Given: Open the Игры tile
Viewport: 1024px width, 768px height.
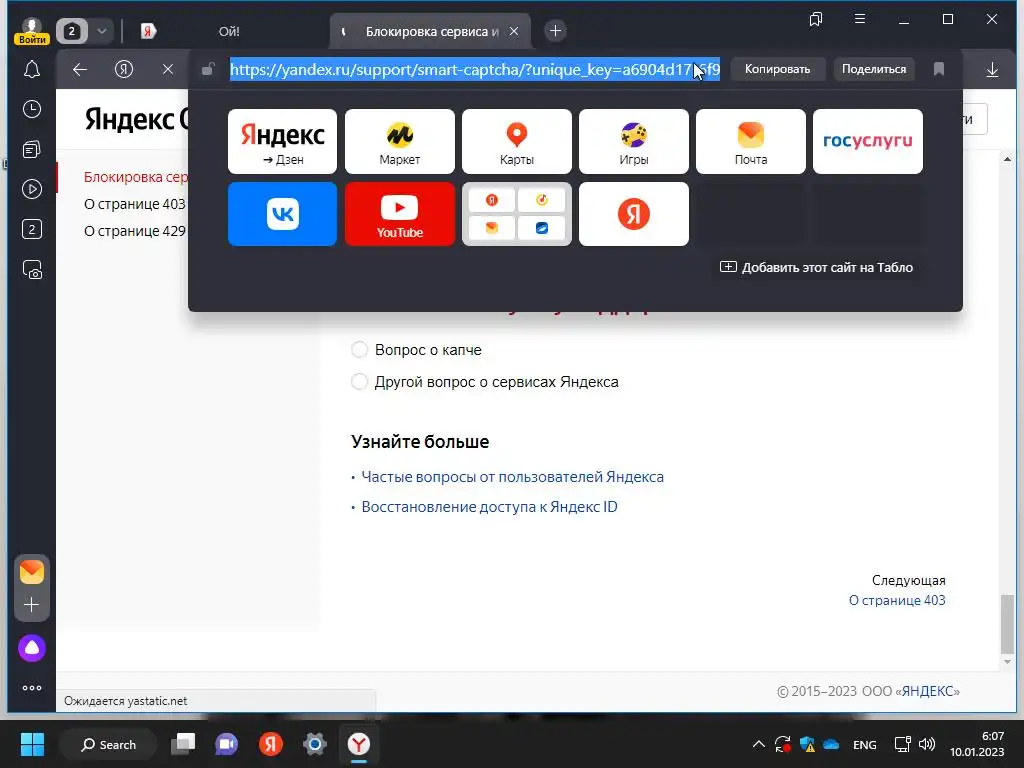Looking at the screenshot, I should [x=633, y=141].
